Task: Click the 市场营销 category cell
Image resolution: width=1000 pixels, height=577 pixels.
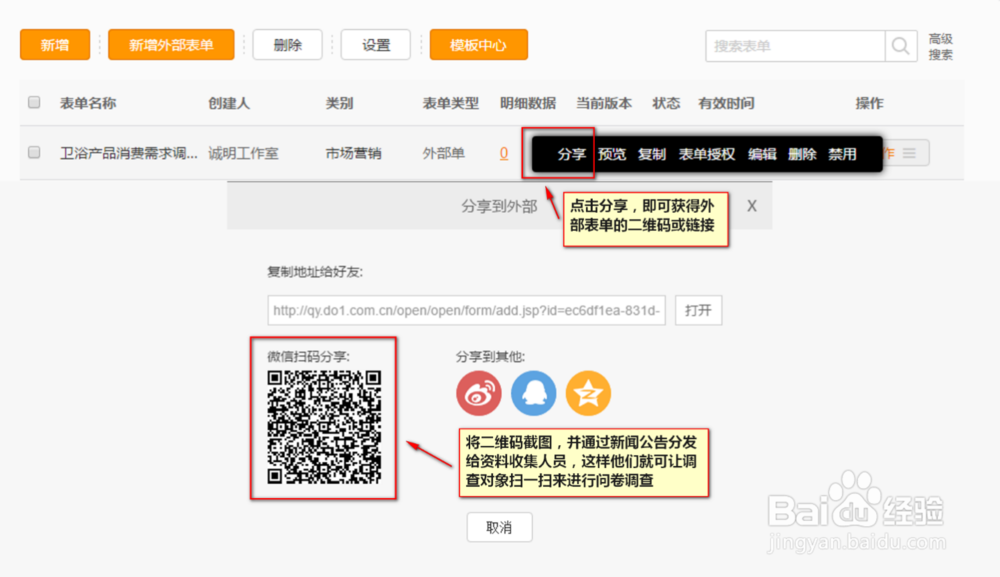Action: click(353, 153)
